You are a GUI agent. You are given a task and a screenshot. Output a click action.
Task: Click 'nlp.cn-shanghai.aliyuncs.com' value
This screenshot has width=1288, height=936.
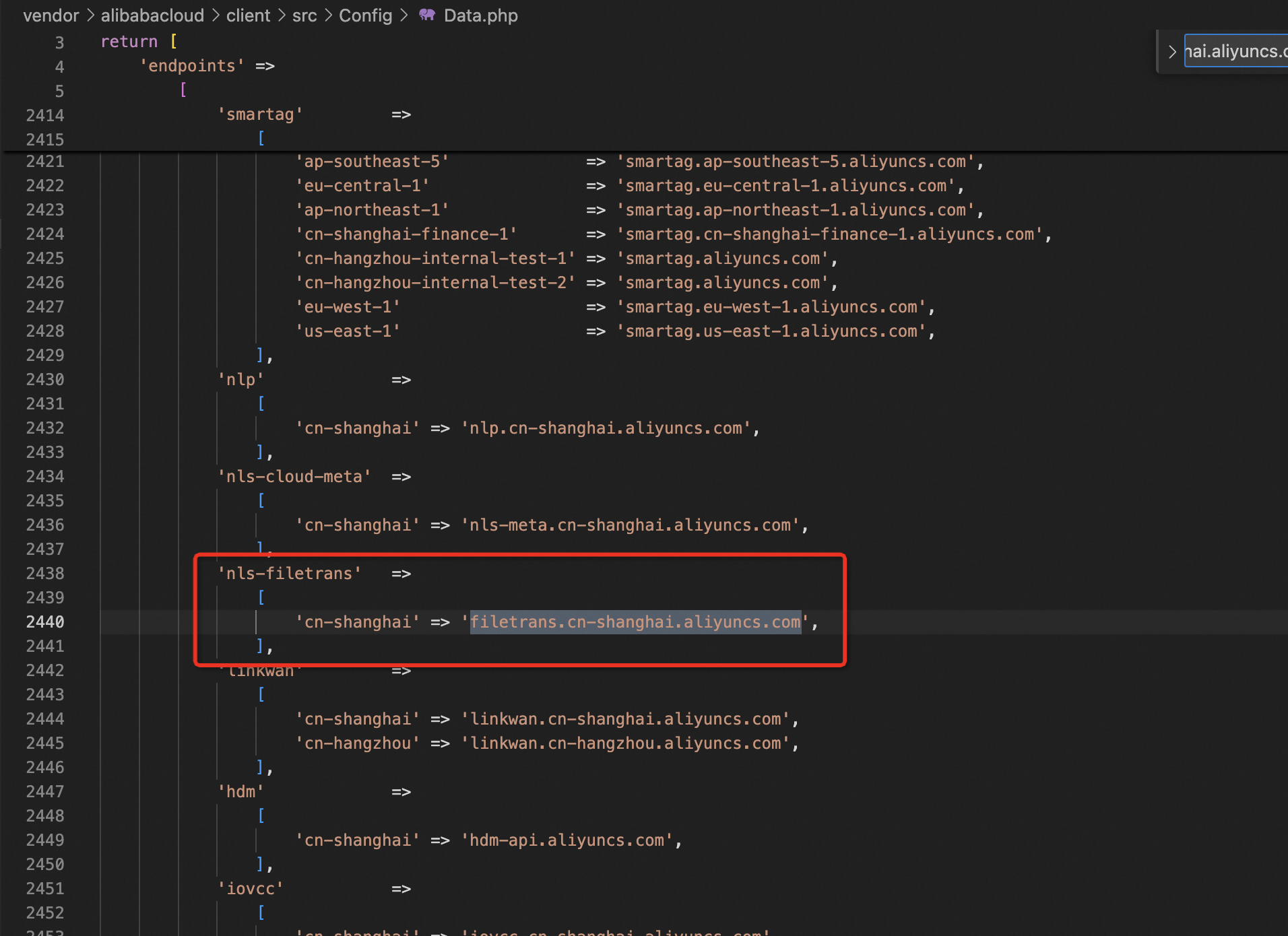[606, 428]
